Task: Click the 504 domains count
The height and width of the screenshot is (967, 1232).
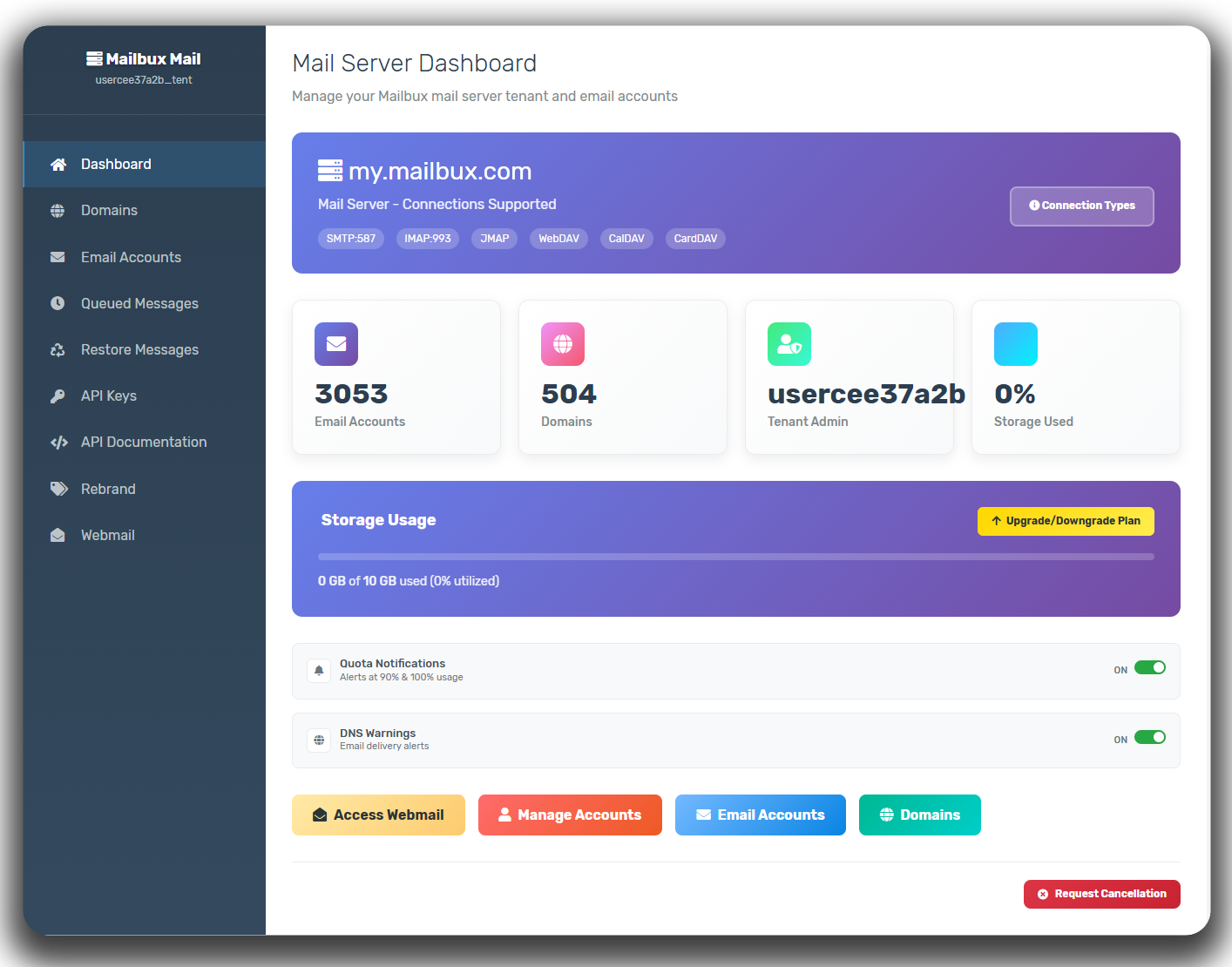Action: click(x=569, y=394)
